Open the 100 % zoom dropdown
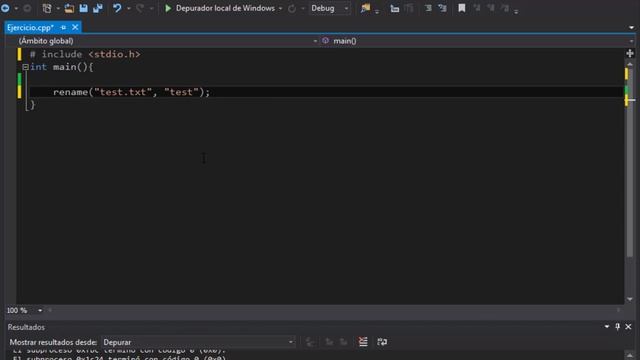640x360 pixels. click(x=40, y=311)
